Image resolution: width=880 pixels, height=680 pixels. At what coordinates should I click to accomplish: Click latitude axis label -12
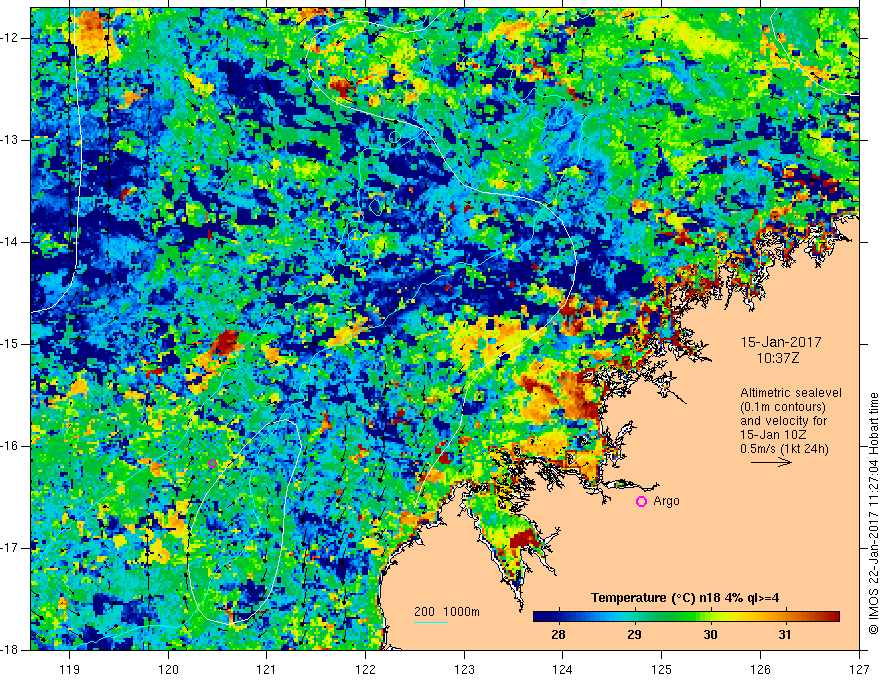point(11,38)
